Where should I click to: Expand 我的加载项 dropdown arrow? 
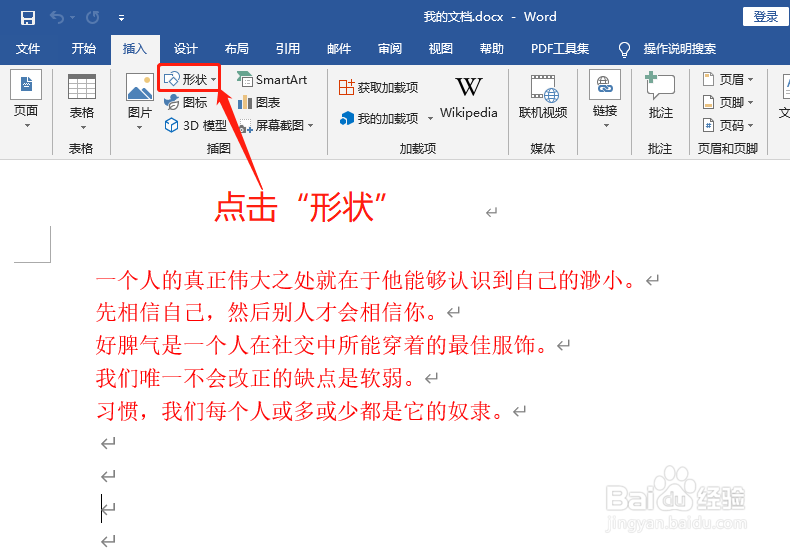click(x=430, y=119)
